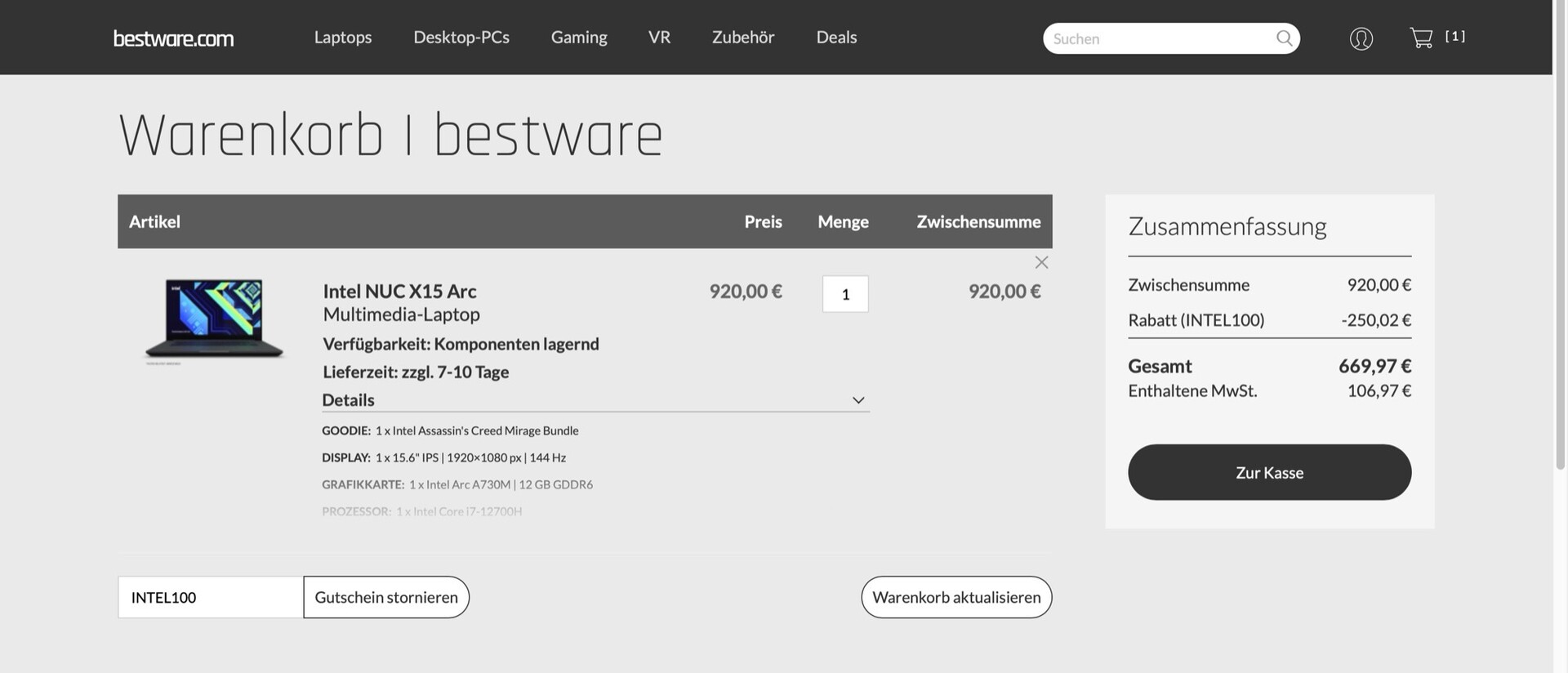Click the Rabatt (INTEL100) label
1568x673 pixels.
coord(1196,320)
